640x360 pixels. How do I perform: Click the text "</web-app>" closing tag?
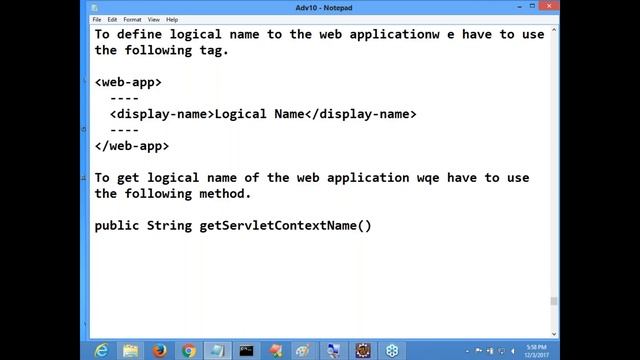132,146
